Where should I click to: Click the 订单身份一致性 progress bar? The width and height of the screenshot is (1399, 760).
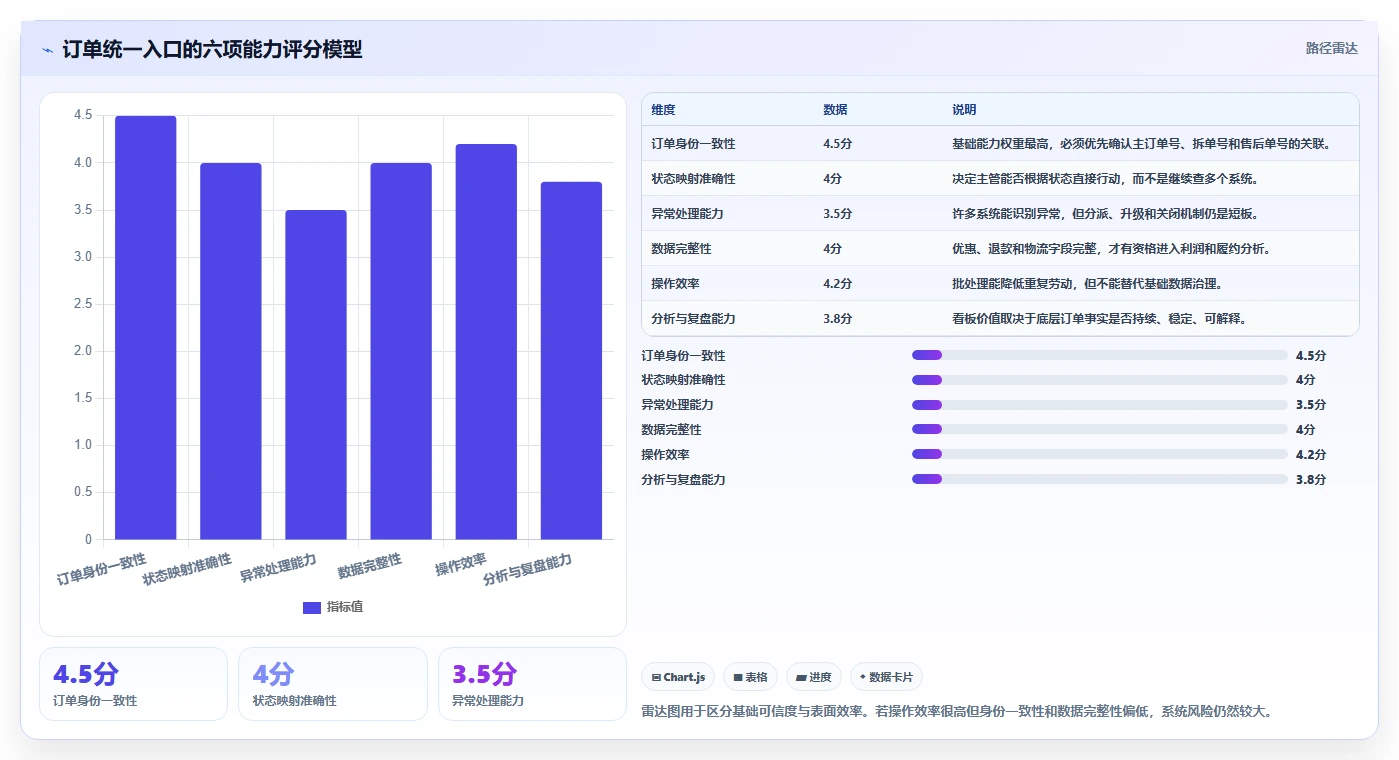[1099, 355]
